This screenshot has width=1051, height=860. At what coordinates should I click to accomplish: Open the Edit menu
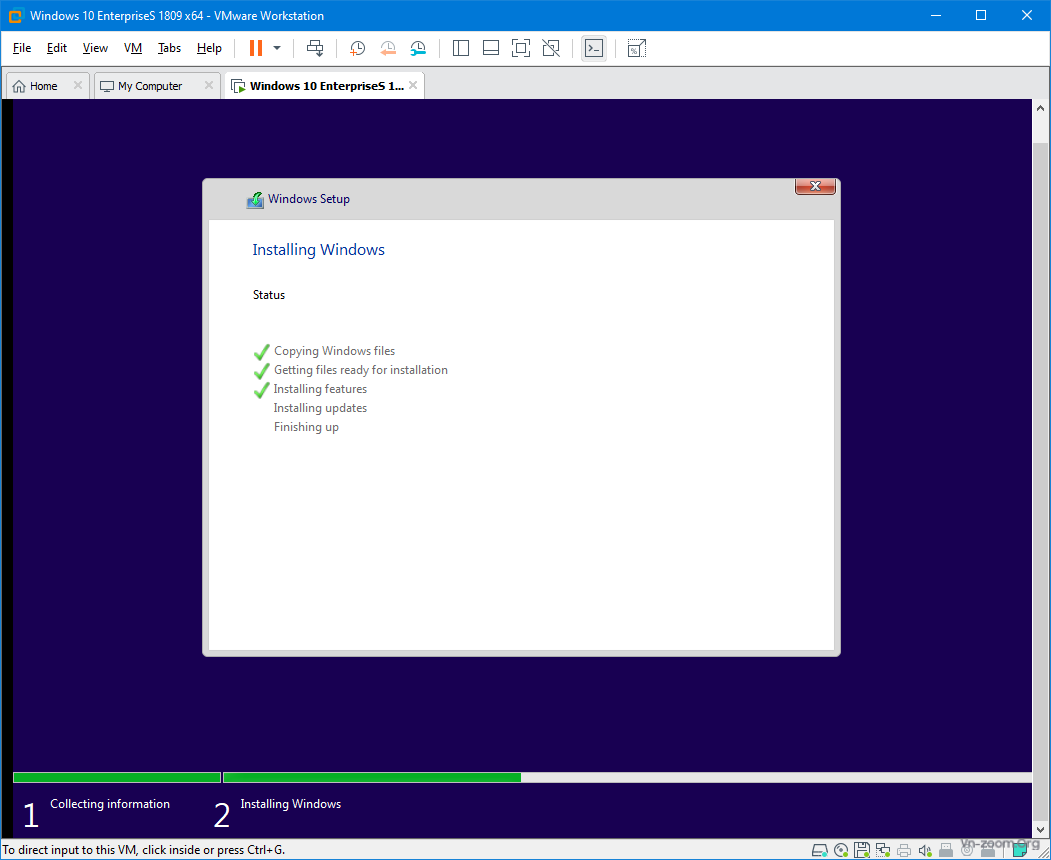[x=57, y=48]
